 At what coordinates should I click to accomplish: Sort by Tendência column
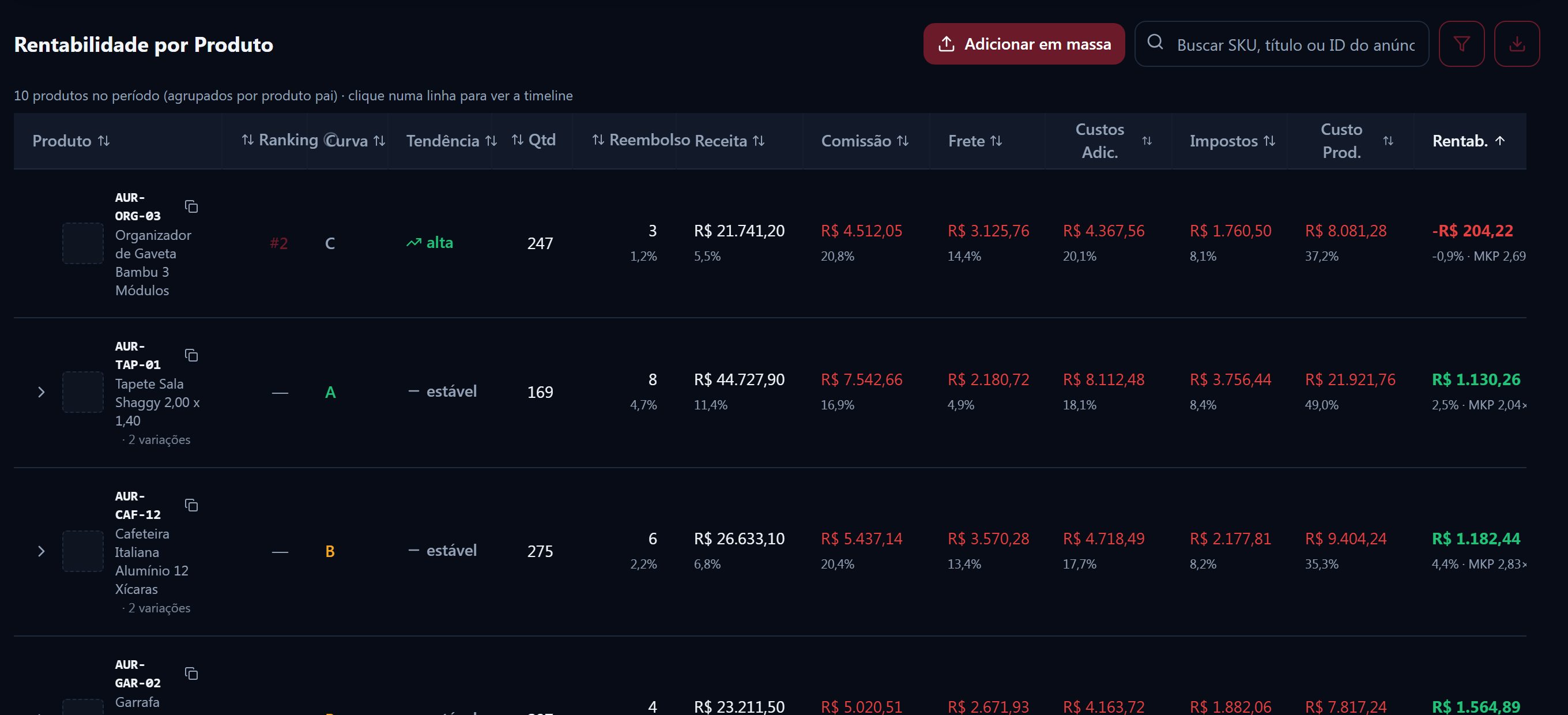point(451,141)
